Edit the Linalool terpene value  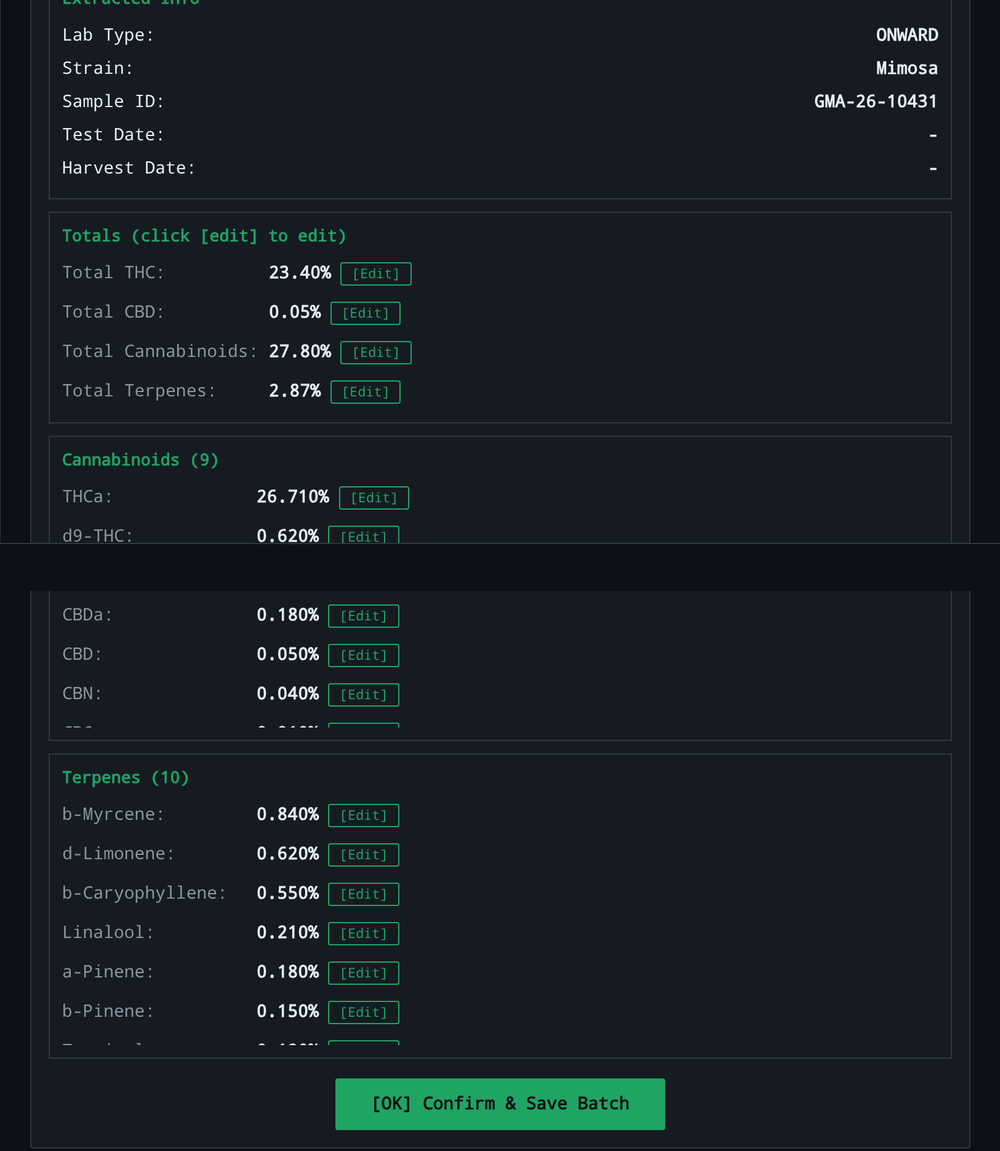[x=363, y=934]
